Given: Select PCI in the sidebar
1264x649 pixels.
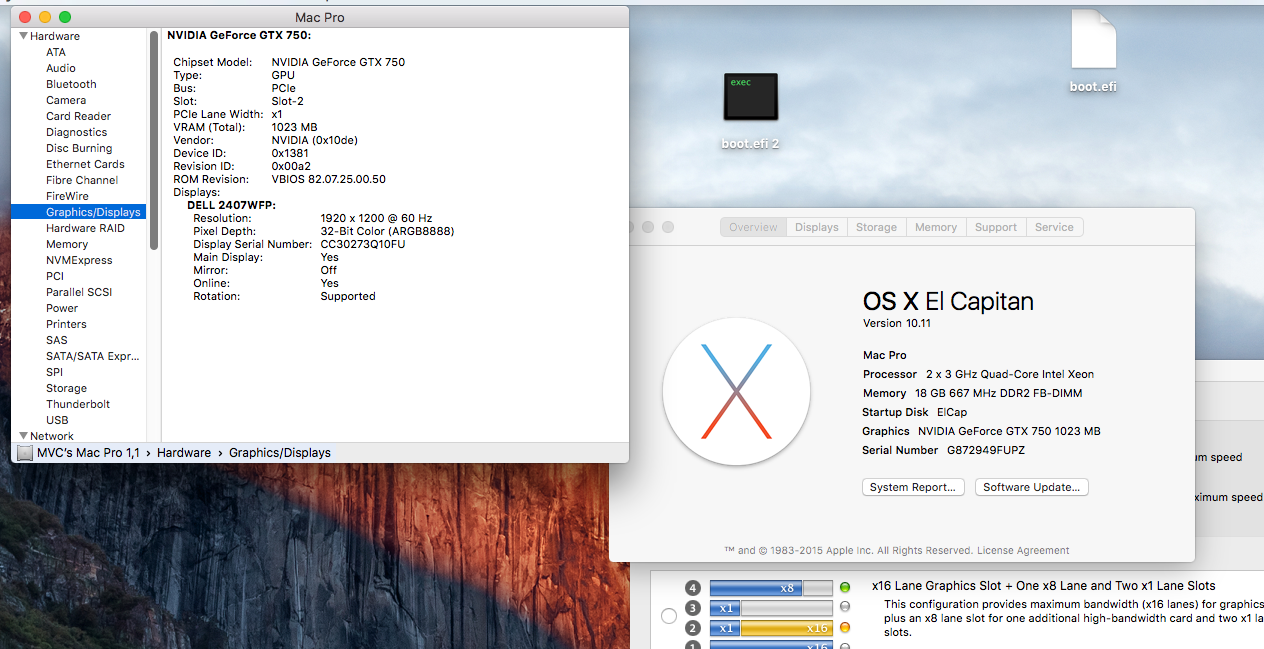Looking at the screenshot, I should pyautogui.click(x=55, y=276).
